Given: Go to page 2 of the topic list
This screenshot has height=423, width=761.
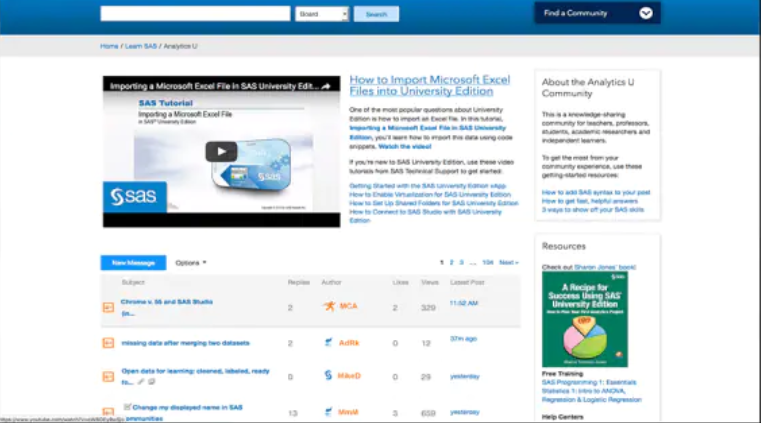Looking at the screenshot, I should (x=451, y=262).
